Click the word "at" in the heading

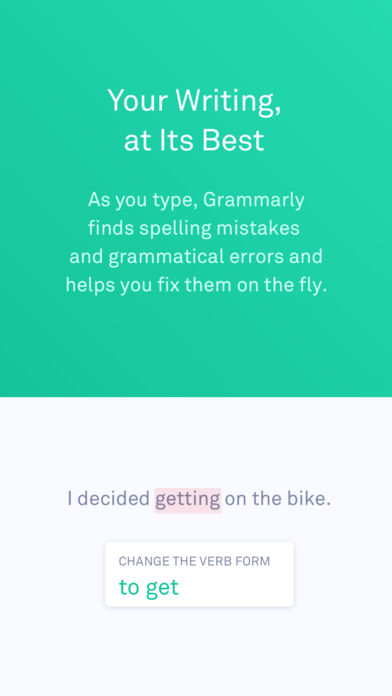137,142
